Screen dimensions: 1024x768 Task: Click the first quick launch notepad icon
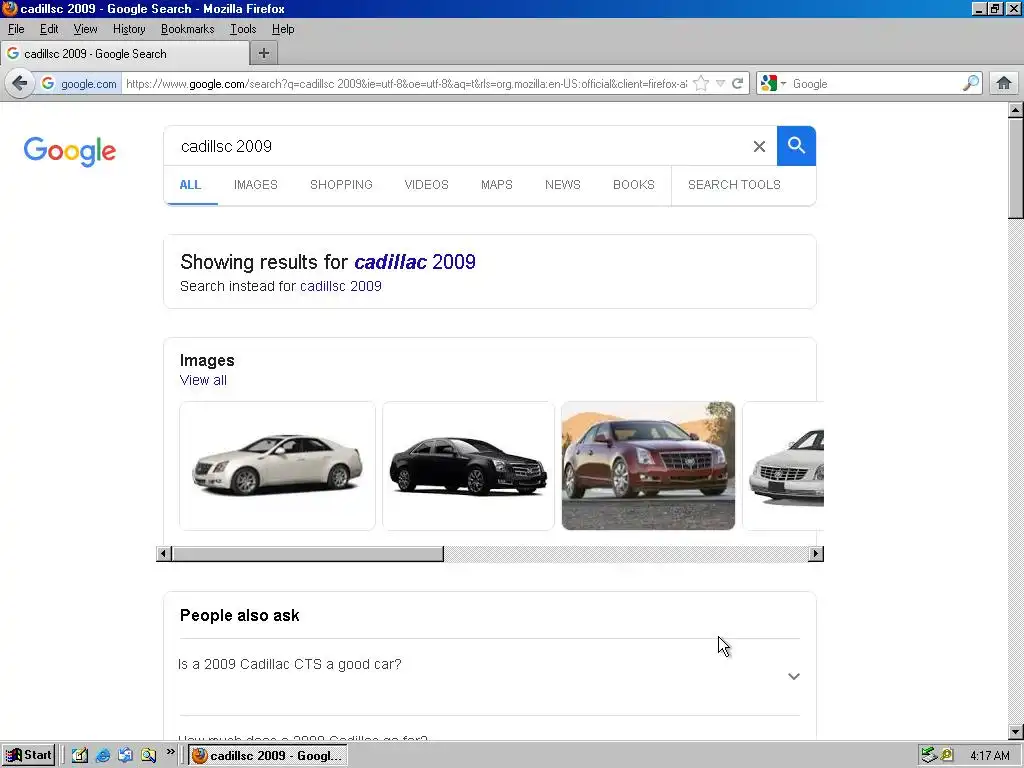(80, 756)
